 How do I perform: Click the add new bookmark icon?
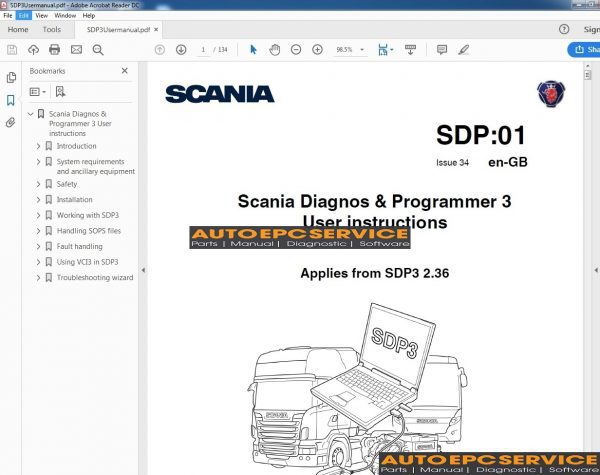60,92
